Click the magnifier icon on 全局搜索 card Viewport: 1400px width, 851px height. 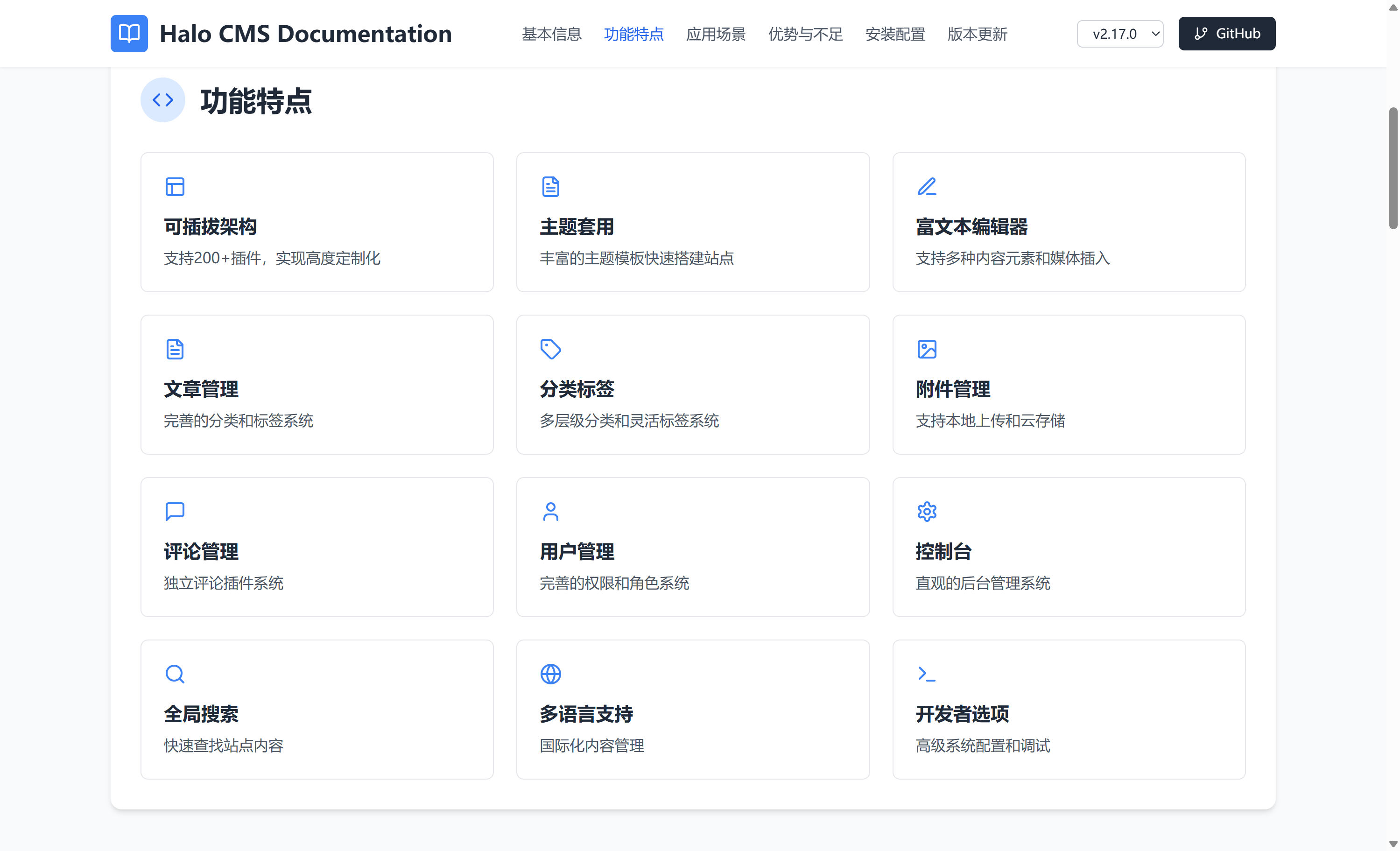tap(175, 674)
